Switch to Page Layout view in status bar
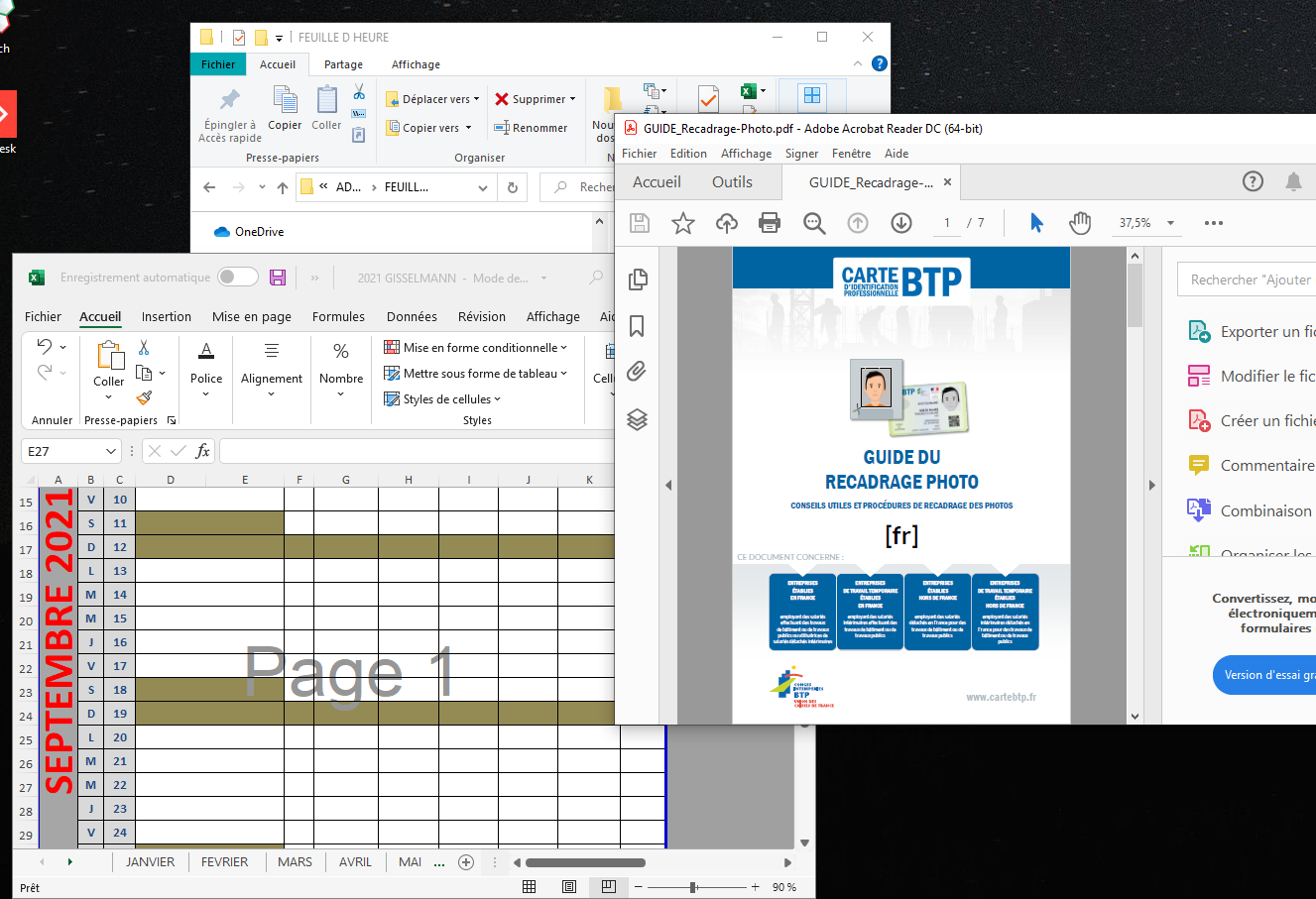The width and height of the screenshot is (1316, 899). [x=569, y=887]
